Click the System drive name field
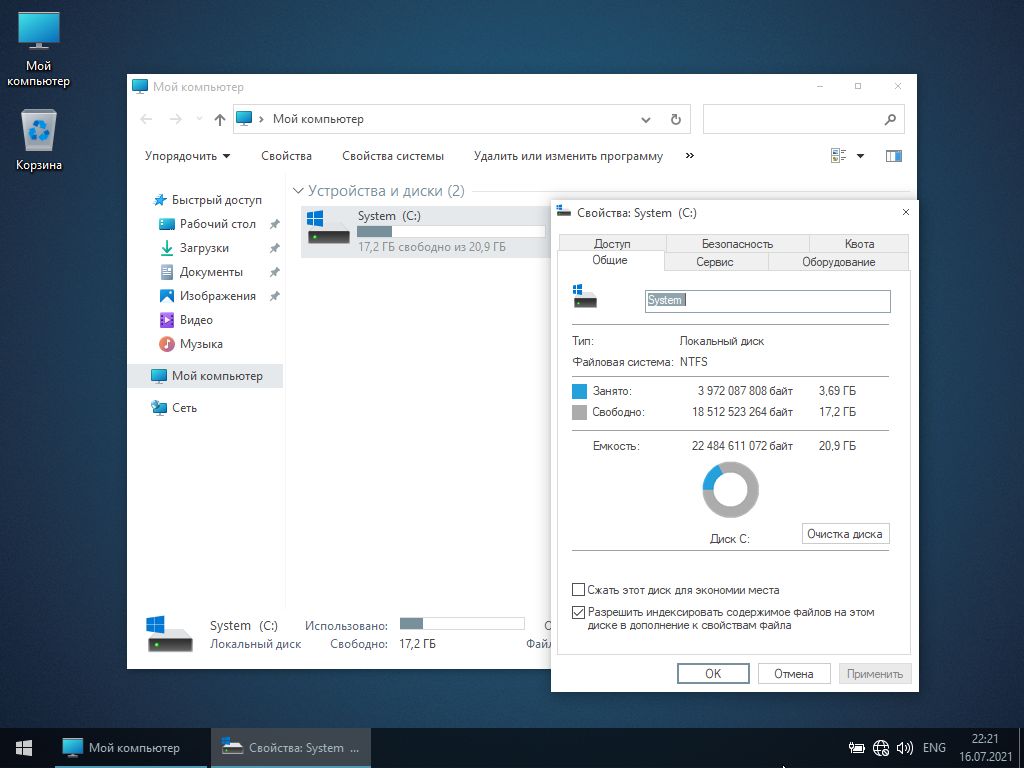Image resolution: width=1024 pixels, height=768 pixels. [x=767, y=301]
